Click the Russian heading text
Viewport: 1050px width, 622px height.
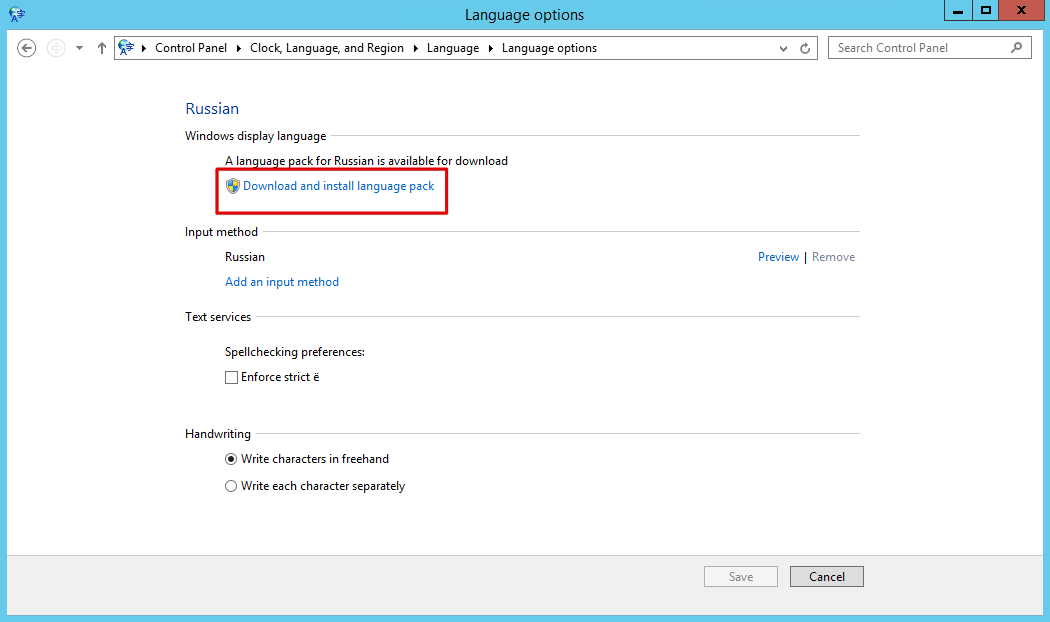pos(212,108)
